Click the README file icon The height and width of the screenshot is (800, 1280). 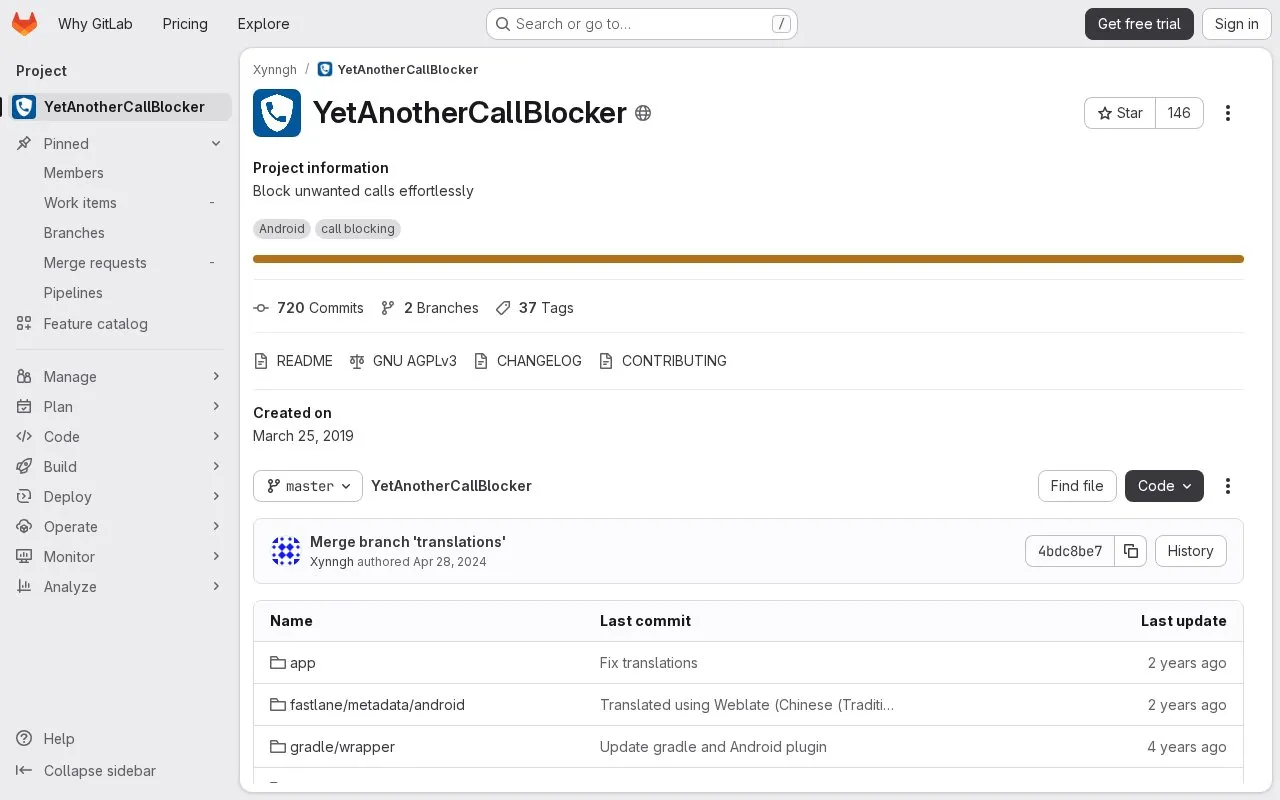click(261, 361)
